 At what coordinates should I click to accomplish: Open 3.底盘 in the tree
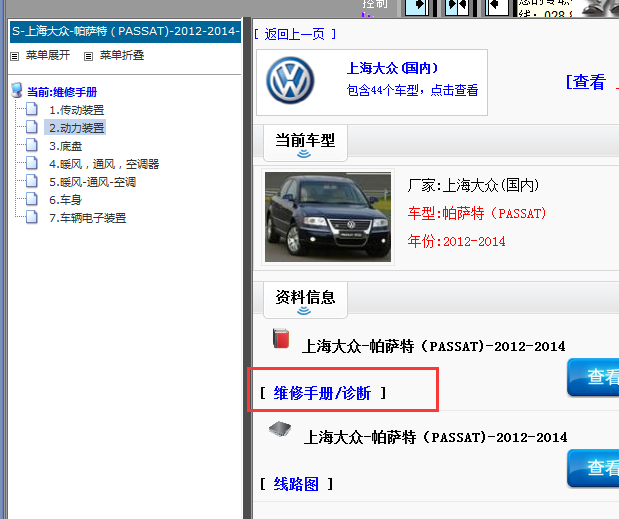coord(66,146)
